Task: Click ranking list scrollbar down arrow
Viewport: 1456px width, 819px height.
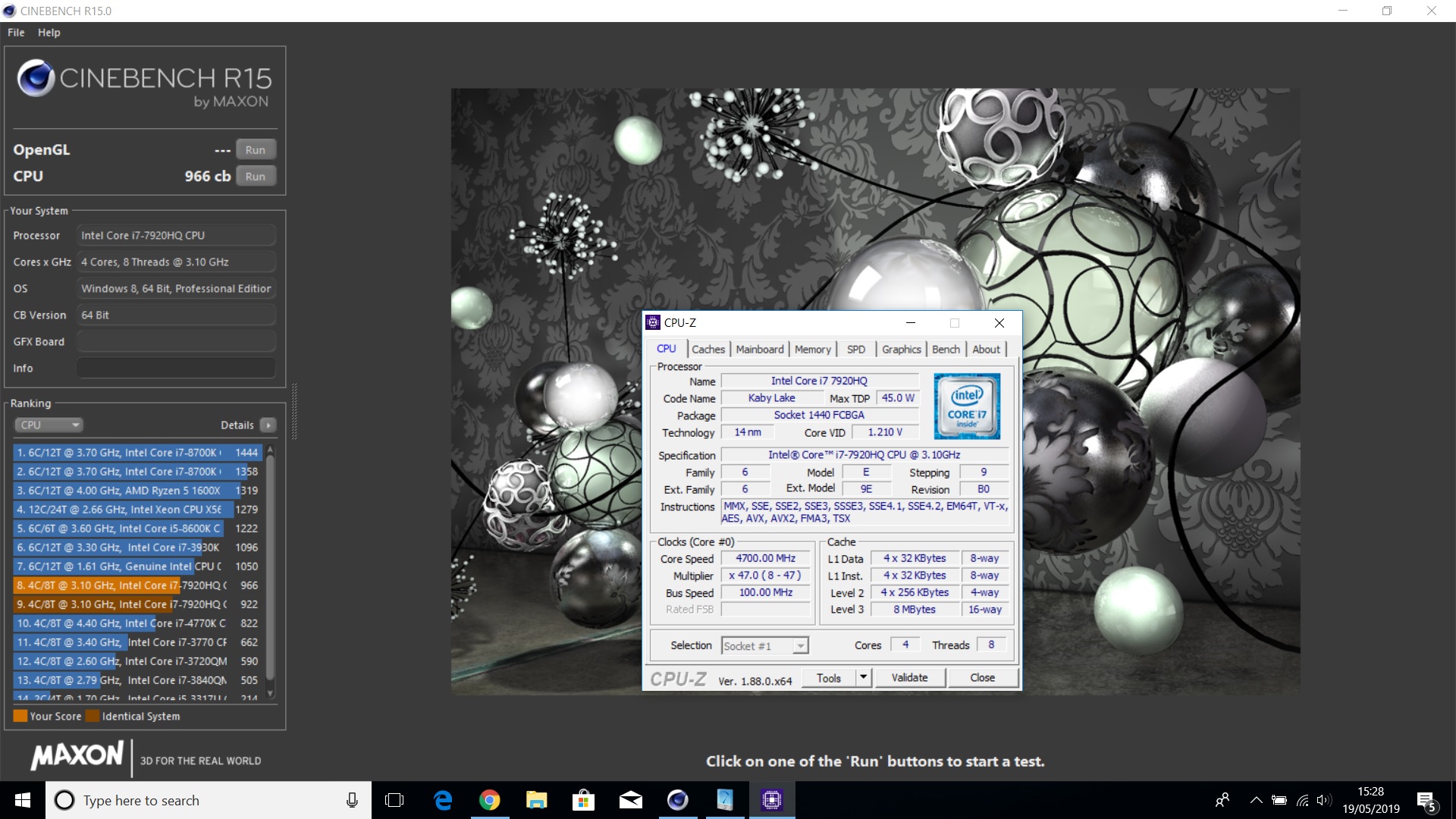Action: point(271,694)
